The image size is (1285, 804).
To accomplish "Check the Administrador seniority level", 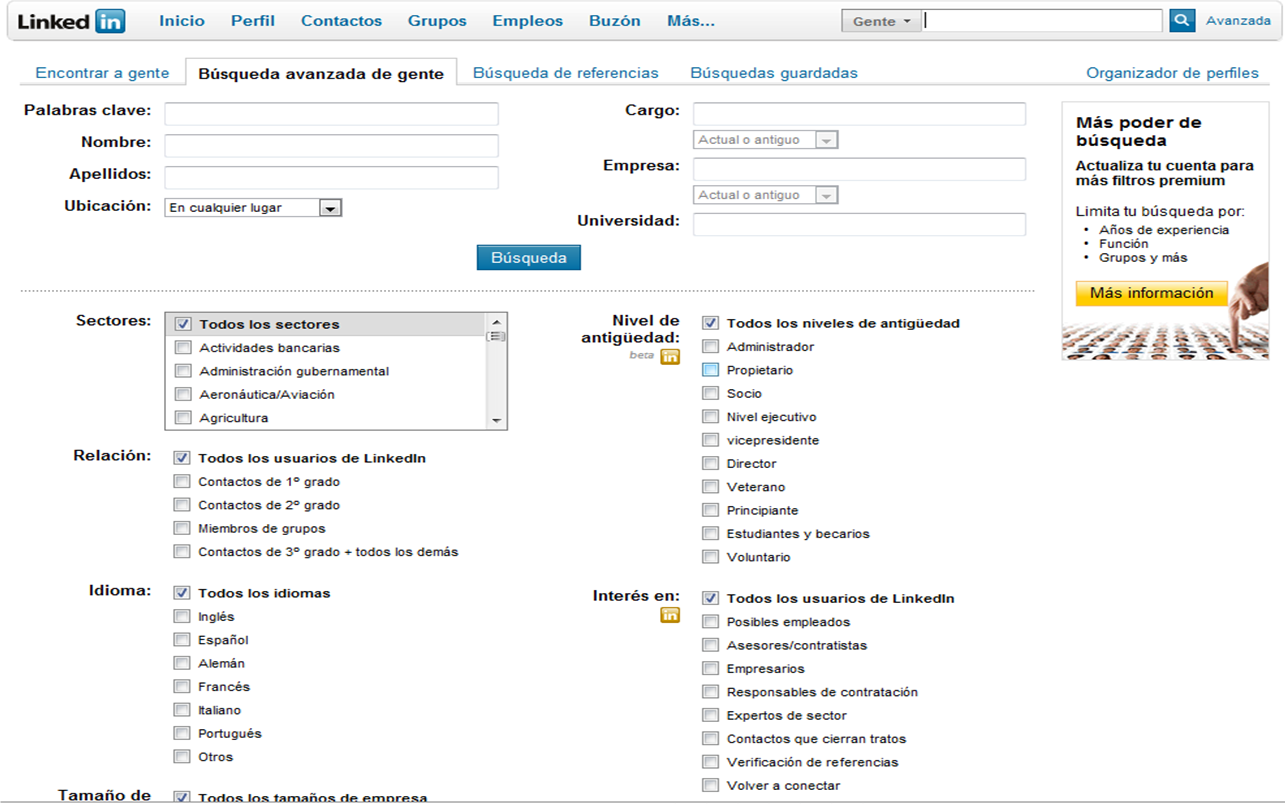I will point(710,347).
